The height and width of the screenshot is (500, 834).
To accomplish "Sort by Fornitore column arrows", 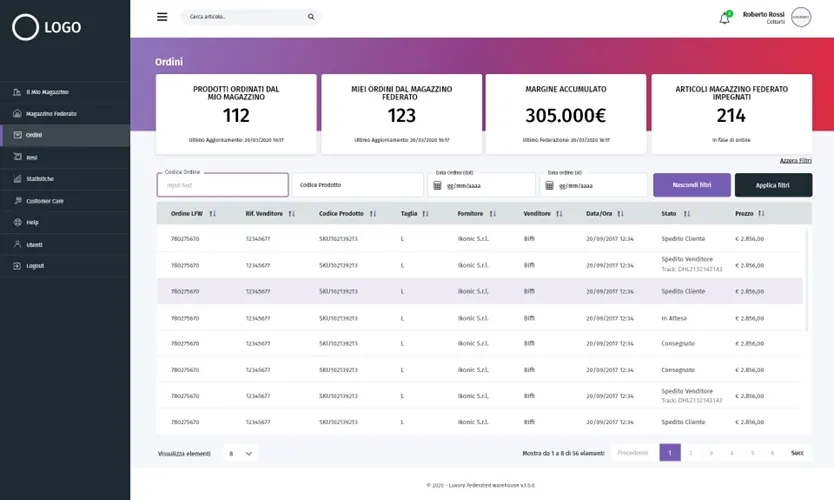I will pyautogui.click(x=493, y=214).
